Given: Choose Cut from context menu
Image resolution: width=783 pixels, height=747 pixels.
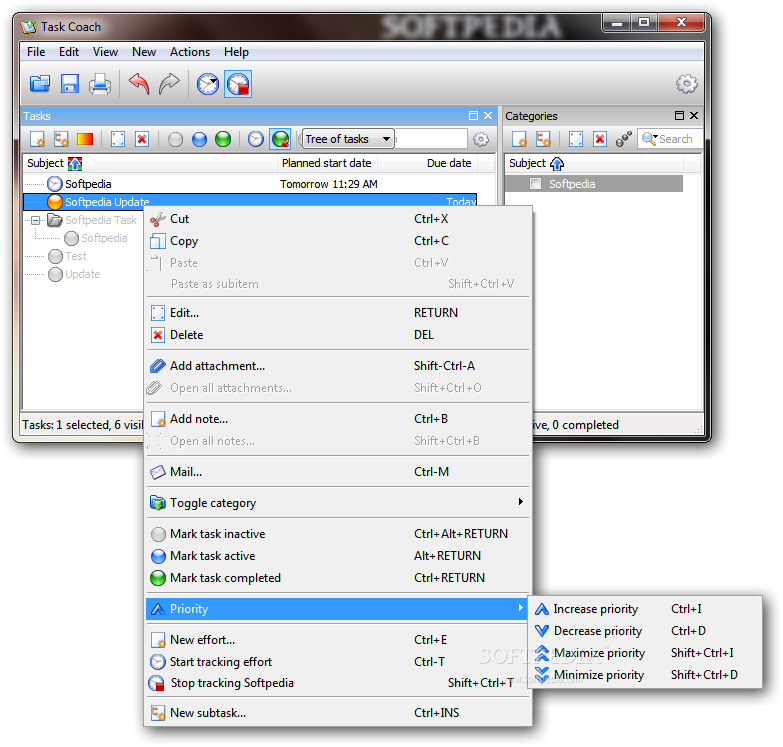Looking at the screenshot, I should 338,219.
